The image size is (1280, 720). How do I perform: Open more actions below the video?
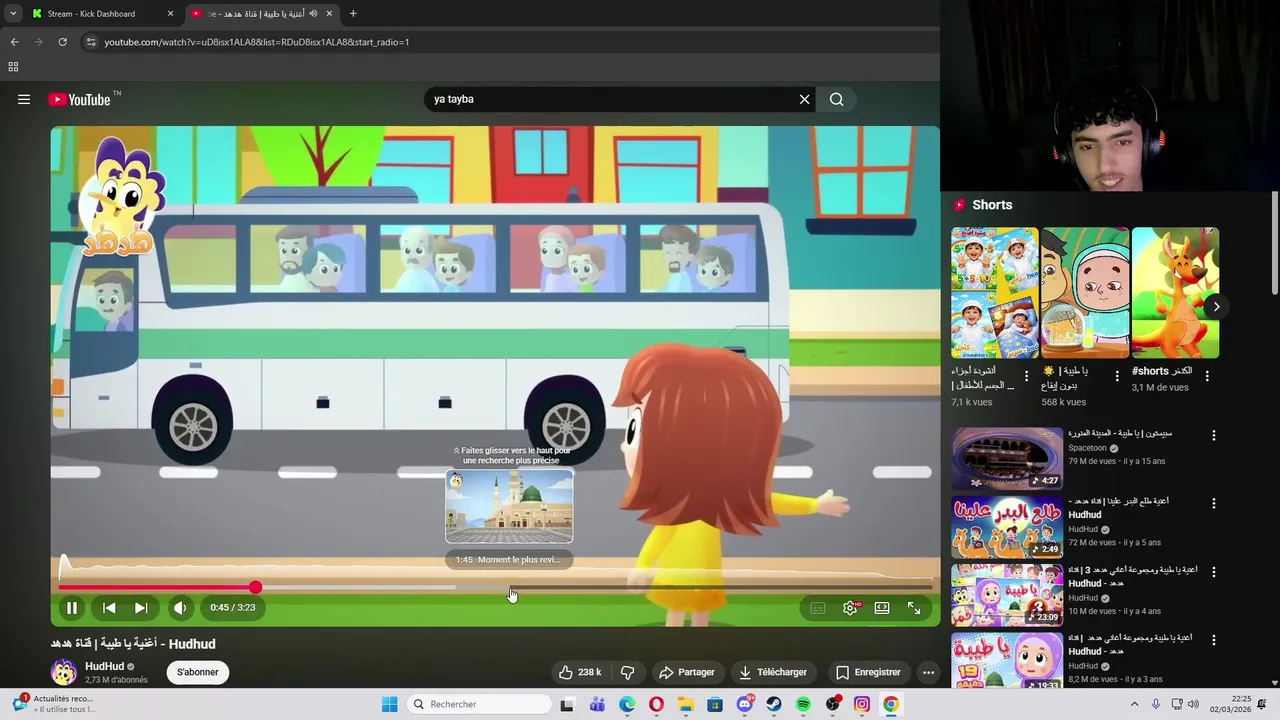[x=928, y=672]
